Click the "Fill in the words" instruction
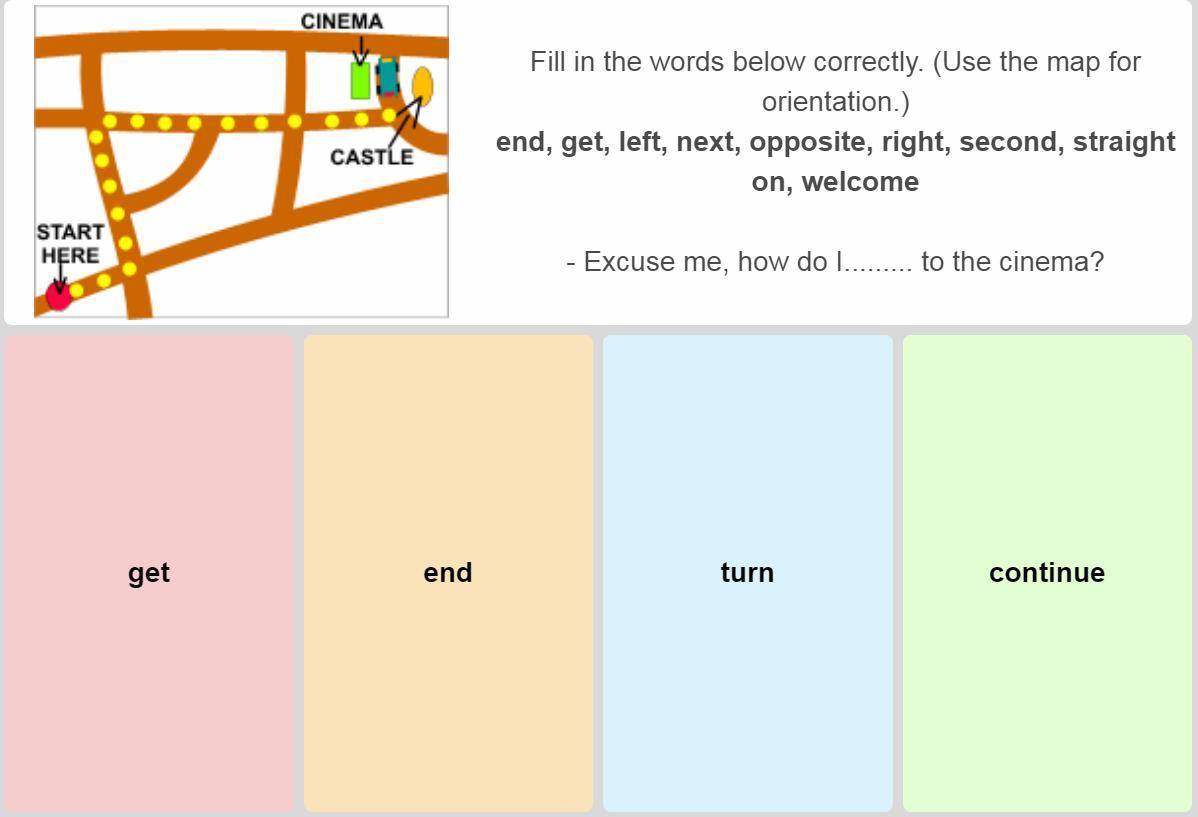Screen dimensions: 1198x817 tap(835, 81)
